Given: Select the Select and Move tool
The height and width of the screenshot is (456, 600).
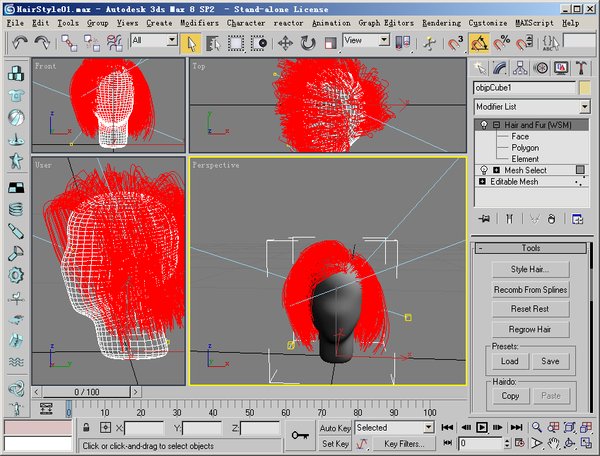Looking at the screenshot, I should [285, 42].
